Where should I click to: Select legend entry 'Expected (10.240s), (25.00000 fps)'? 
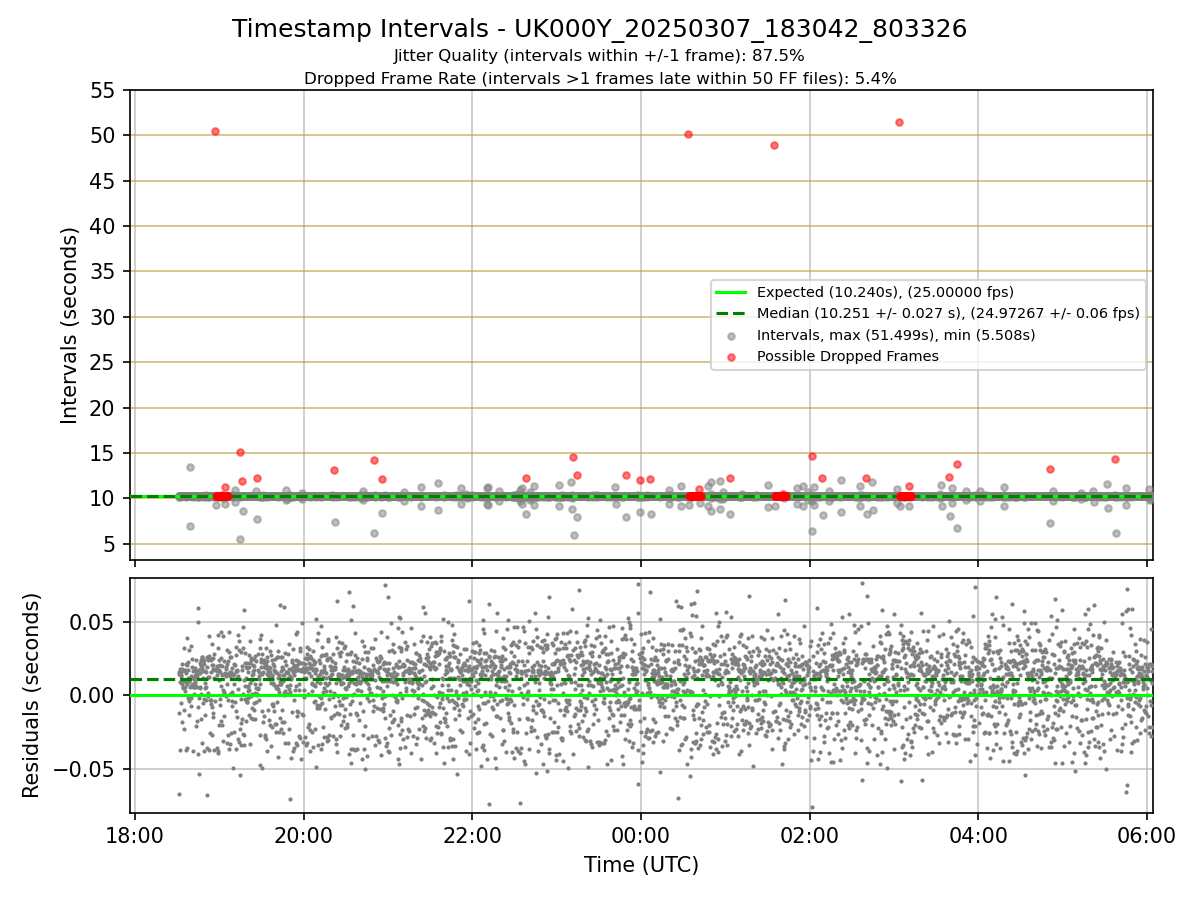[x=885, y=292]
